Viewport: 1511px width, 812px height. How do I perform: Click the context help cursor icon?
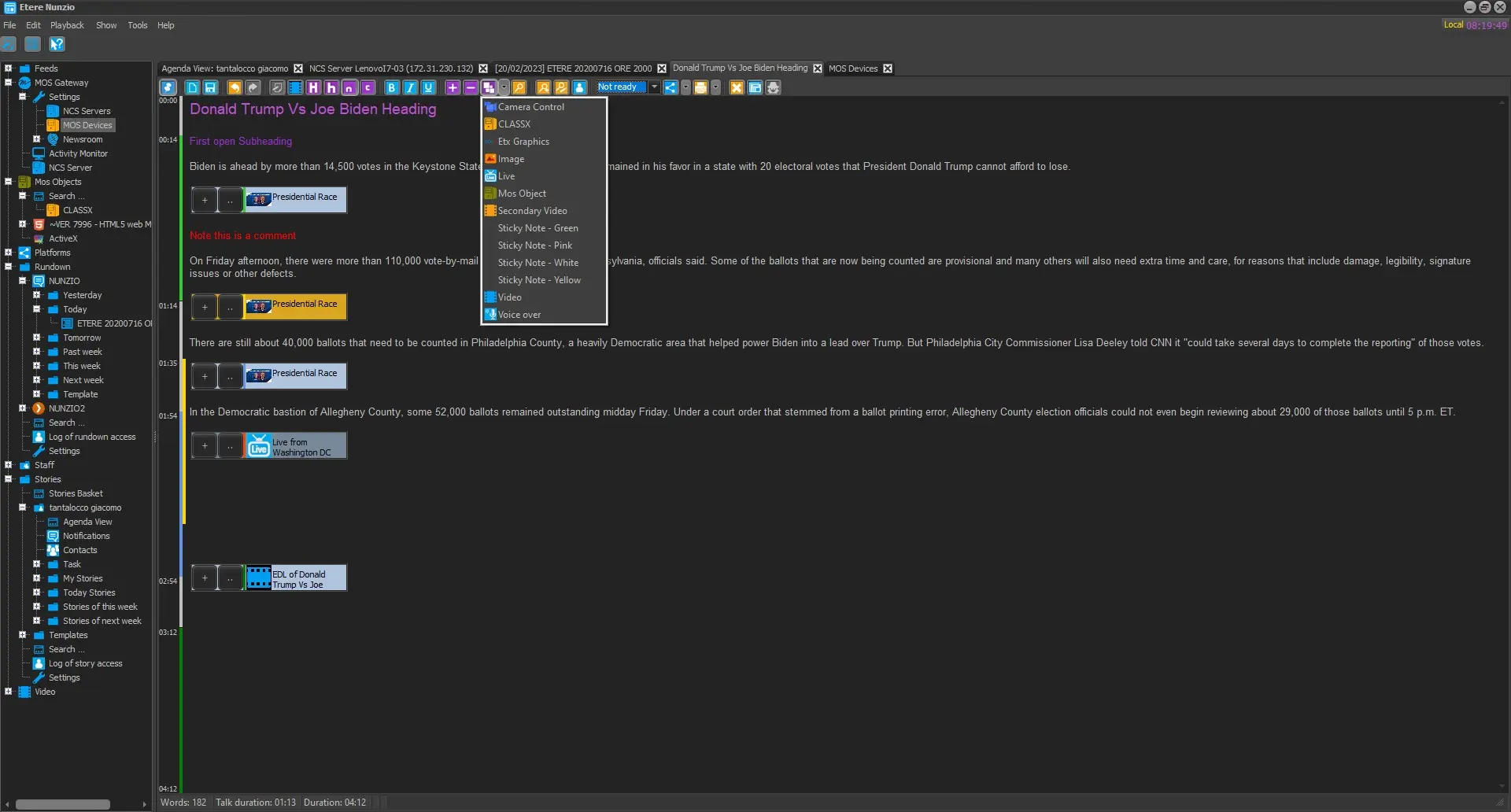[57, 44]
